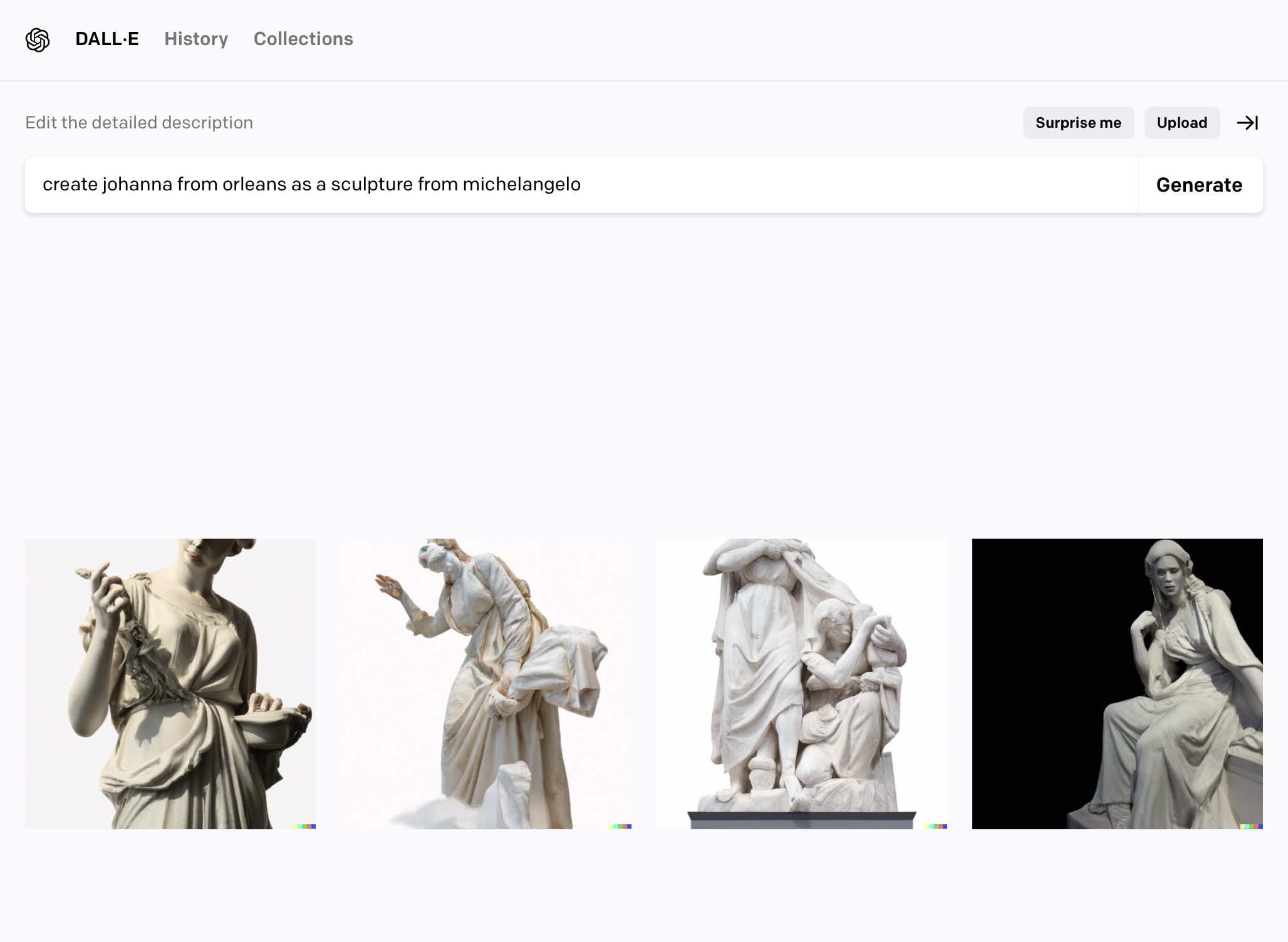Open the statue holding a bowl thumbnail

click(170, 684)
